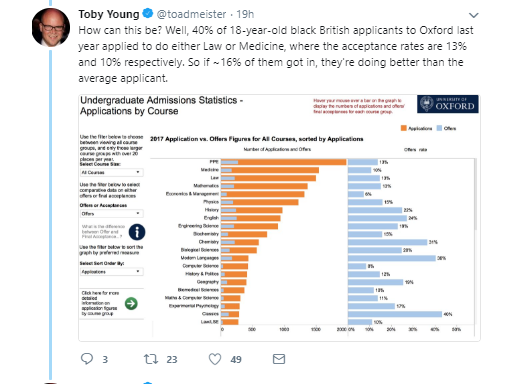Open the Applications sort order dropdown

coord(111,272)
